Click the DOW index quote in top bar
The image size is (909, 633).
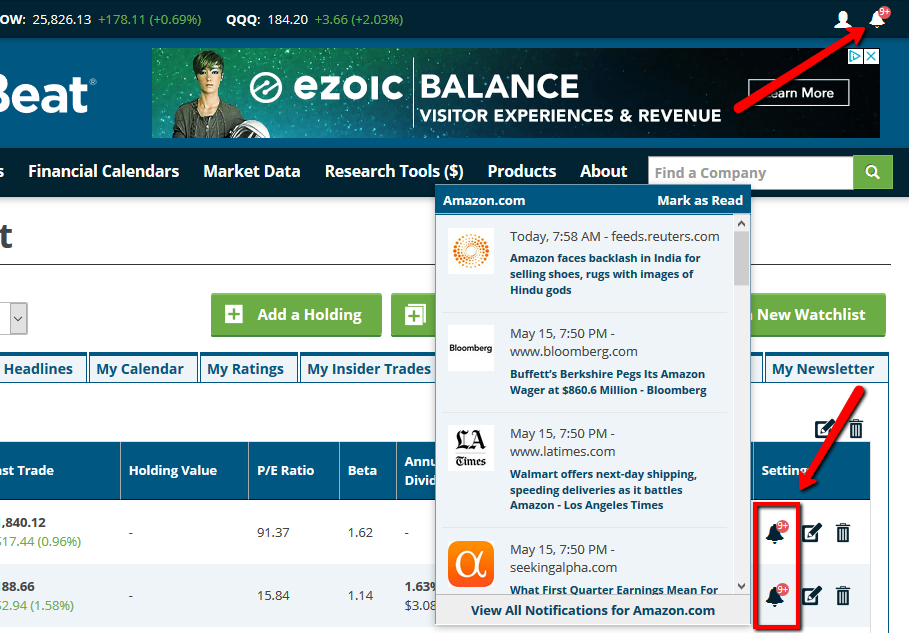click(x=101, y=19)
